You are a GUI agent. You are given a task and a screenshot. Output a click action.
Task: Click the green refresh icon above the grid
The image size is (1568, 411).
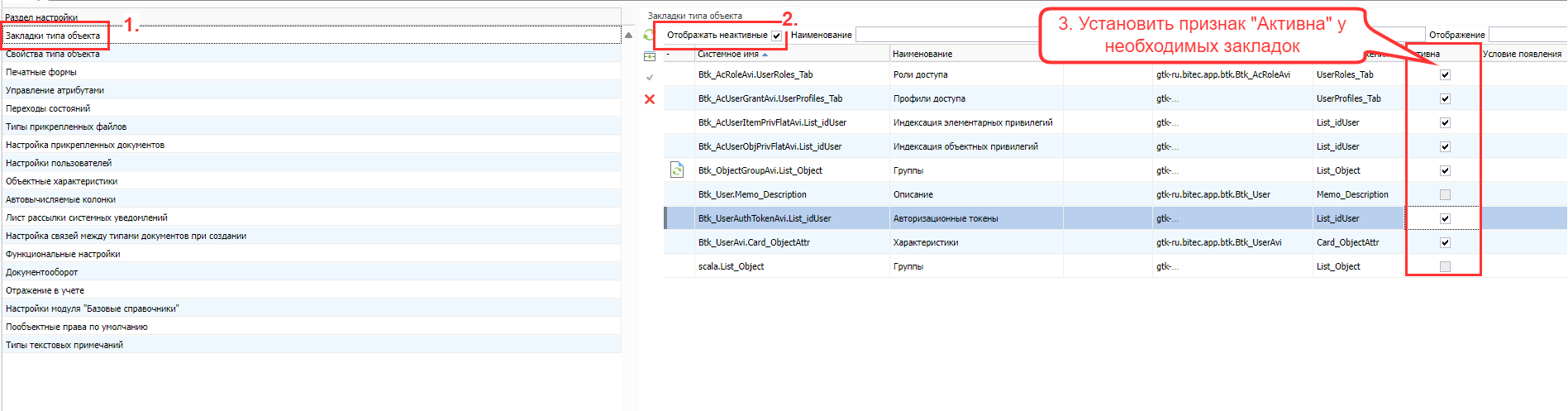tap(650, 36)
